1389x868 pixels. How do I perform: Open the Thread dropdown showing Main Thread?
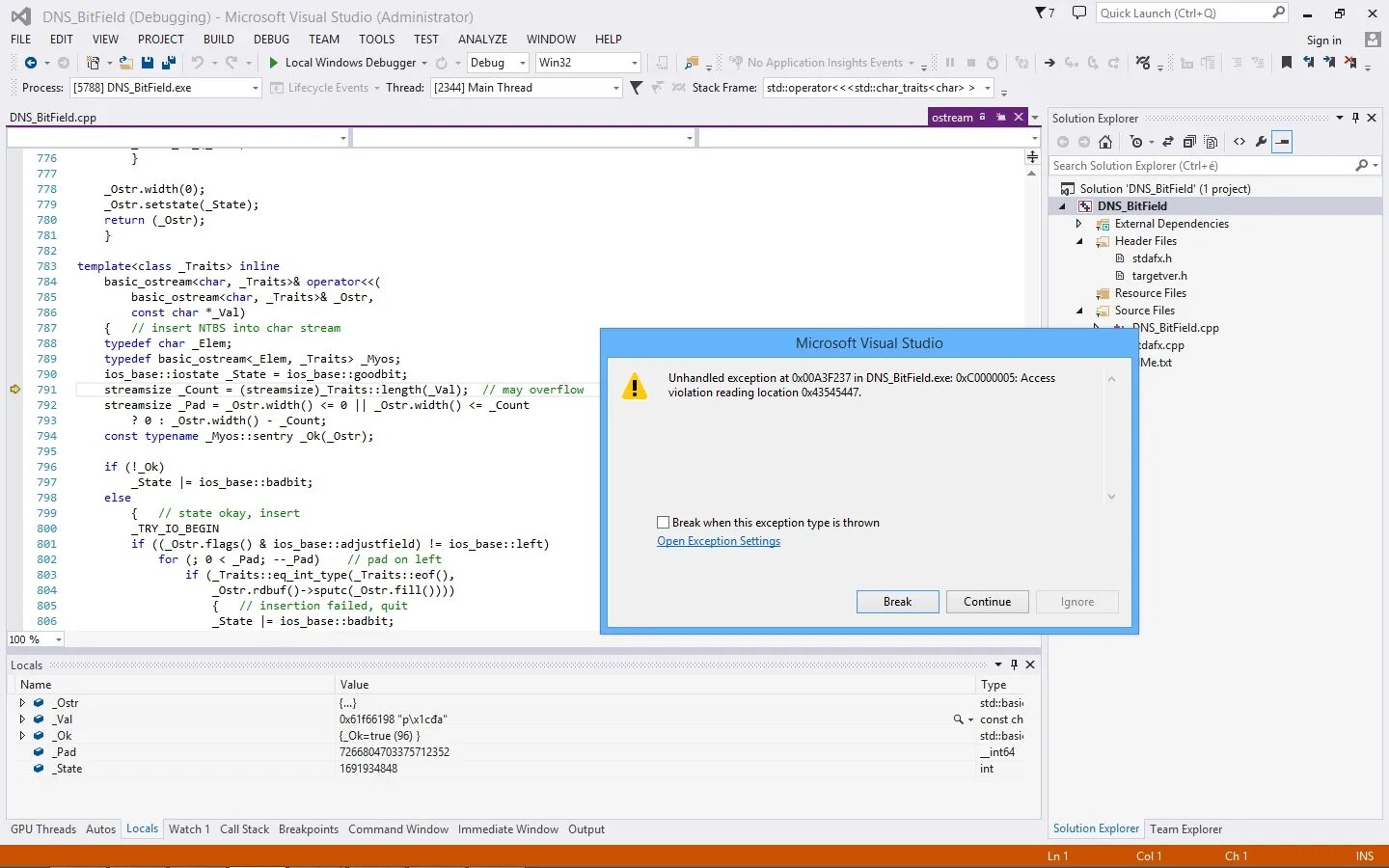[x=615, y=88]
